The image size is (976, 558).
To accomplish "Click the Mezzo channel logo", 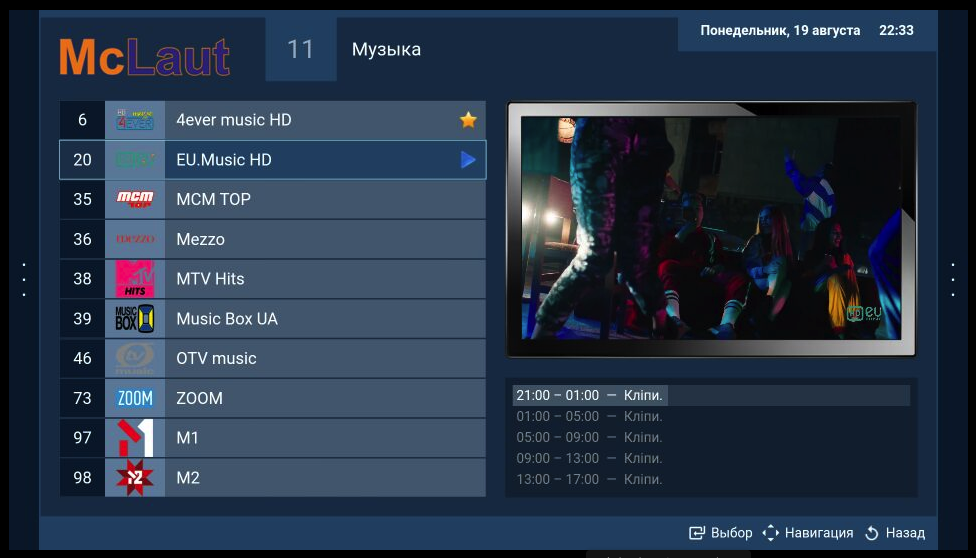I will pos(134,239).
